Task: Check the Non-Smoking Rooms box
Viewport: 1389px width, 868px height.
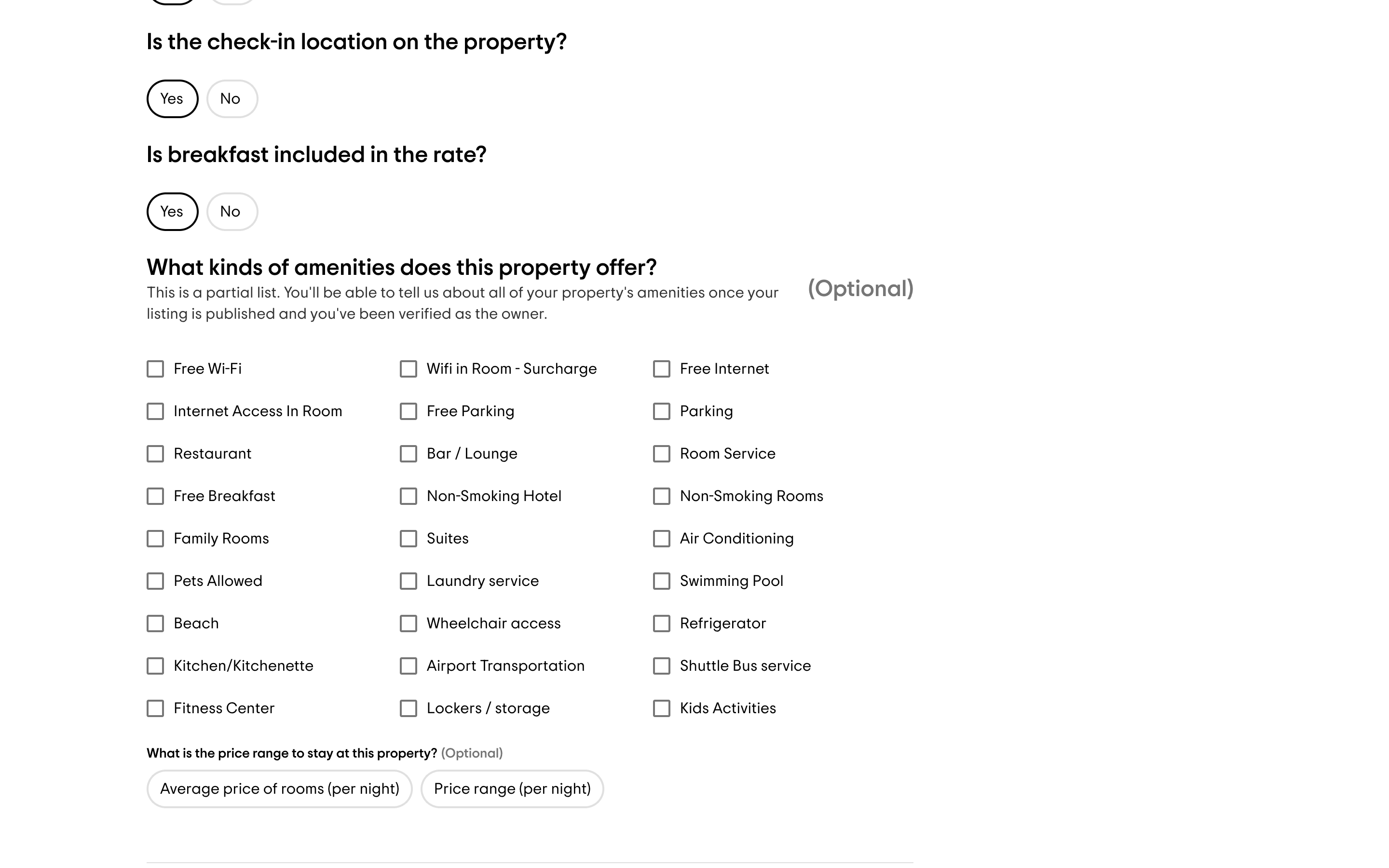Action: [661, 496]
